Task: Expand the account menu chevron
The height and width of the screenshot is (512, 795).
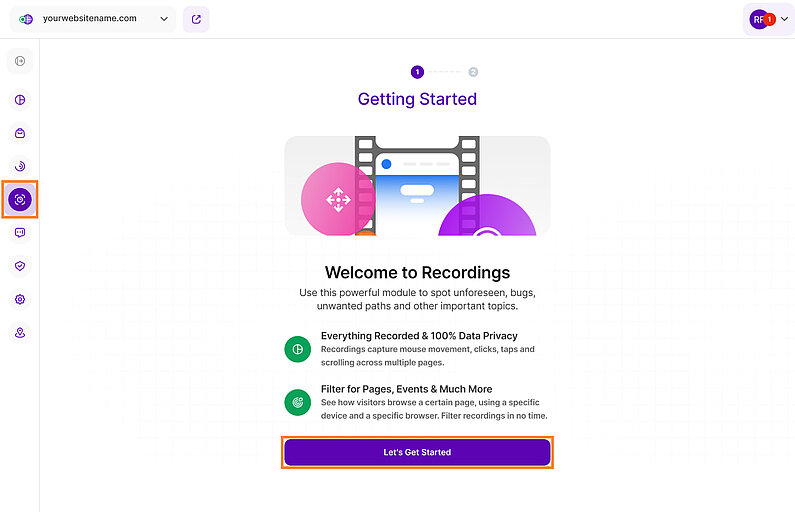Action: tap(784, 19)
